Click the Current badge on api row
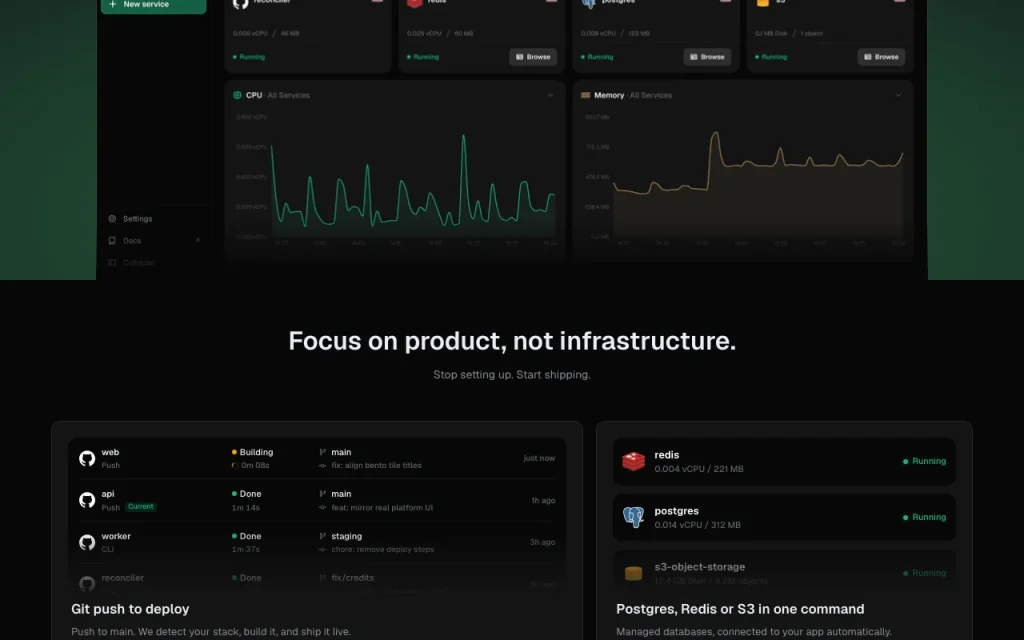This screenshot has height=640, width=1024. click(x=140, y=507)
